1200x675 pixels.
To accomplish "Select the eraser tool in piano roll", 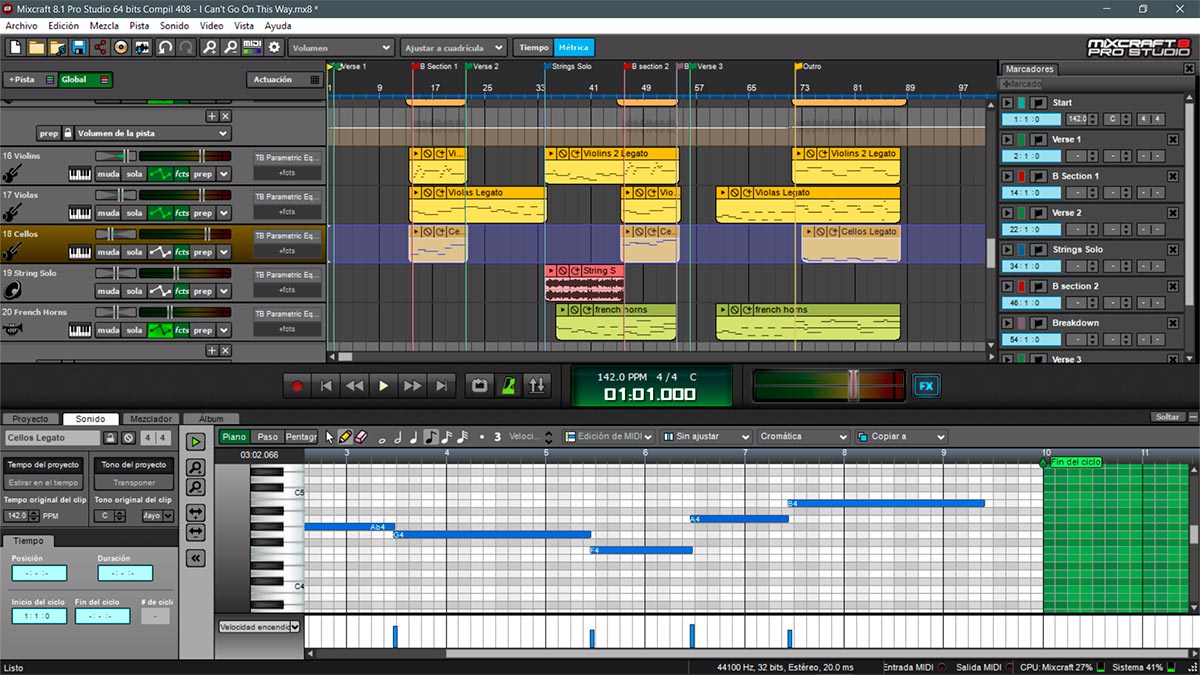I will 362,437.
